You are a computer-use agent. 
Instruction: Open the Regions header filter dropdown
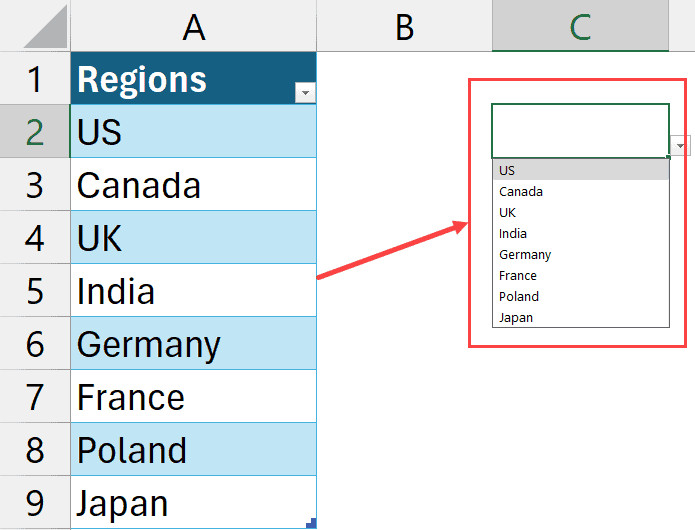coord(305,92)
